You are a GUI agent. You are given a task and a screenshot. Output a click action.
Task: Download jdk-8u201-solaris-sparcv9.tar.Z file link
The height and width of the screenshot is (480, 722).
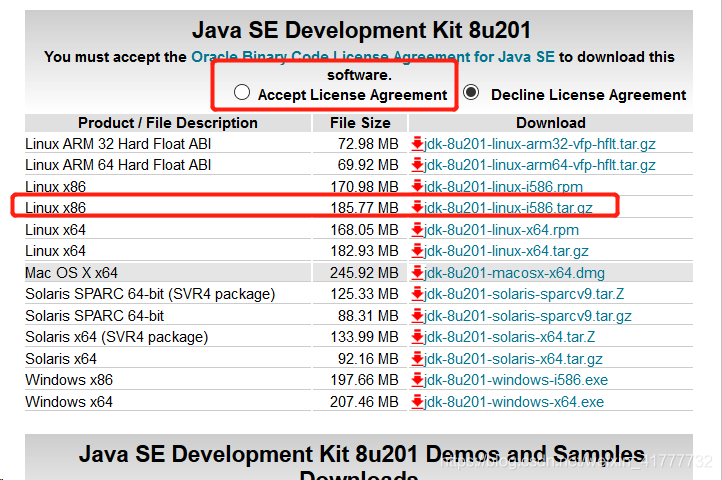524,294
